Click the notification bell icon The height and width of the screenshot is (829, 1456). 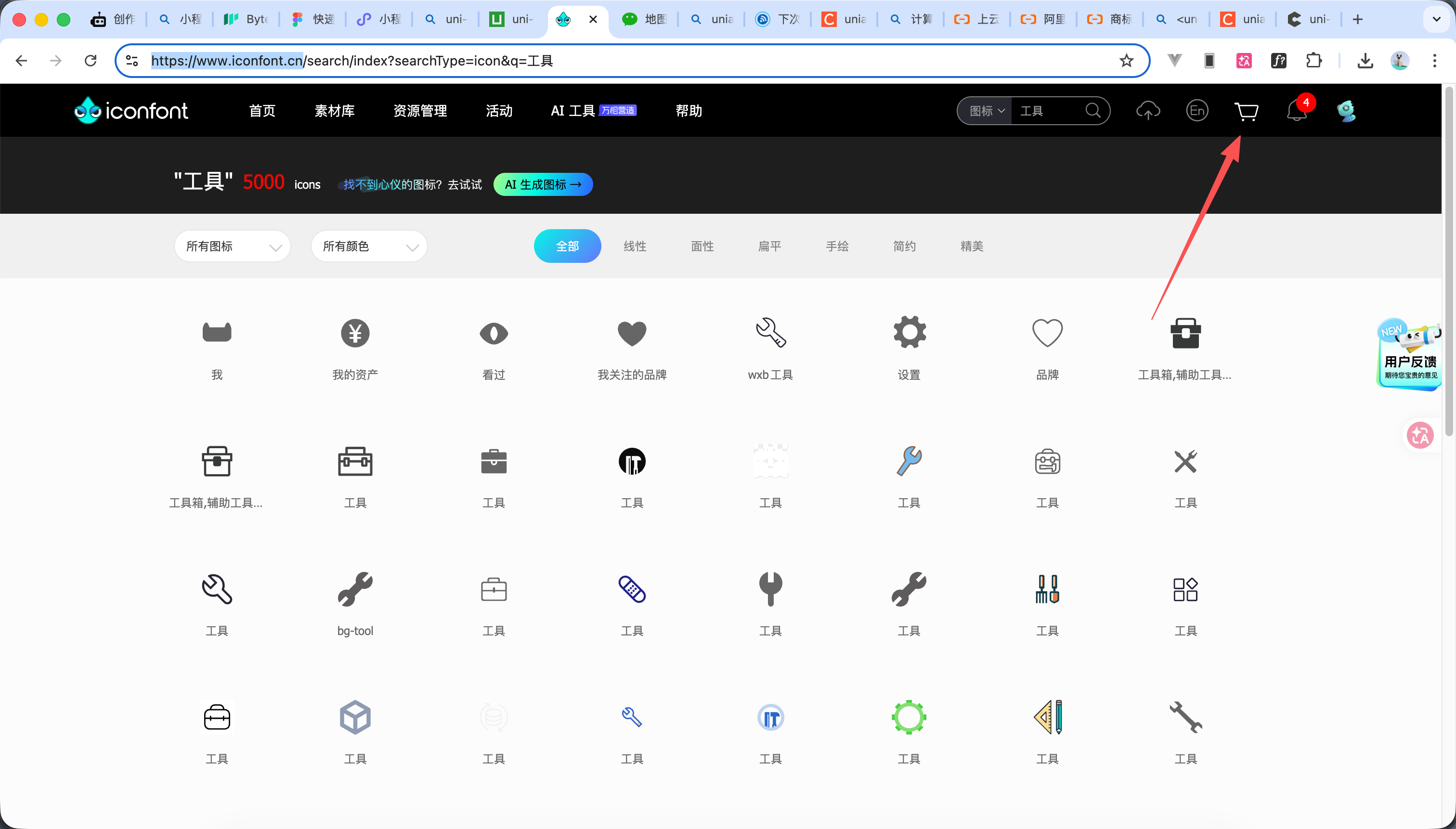1297,111
